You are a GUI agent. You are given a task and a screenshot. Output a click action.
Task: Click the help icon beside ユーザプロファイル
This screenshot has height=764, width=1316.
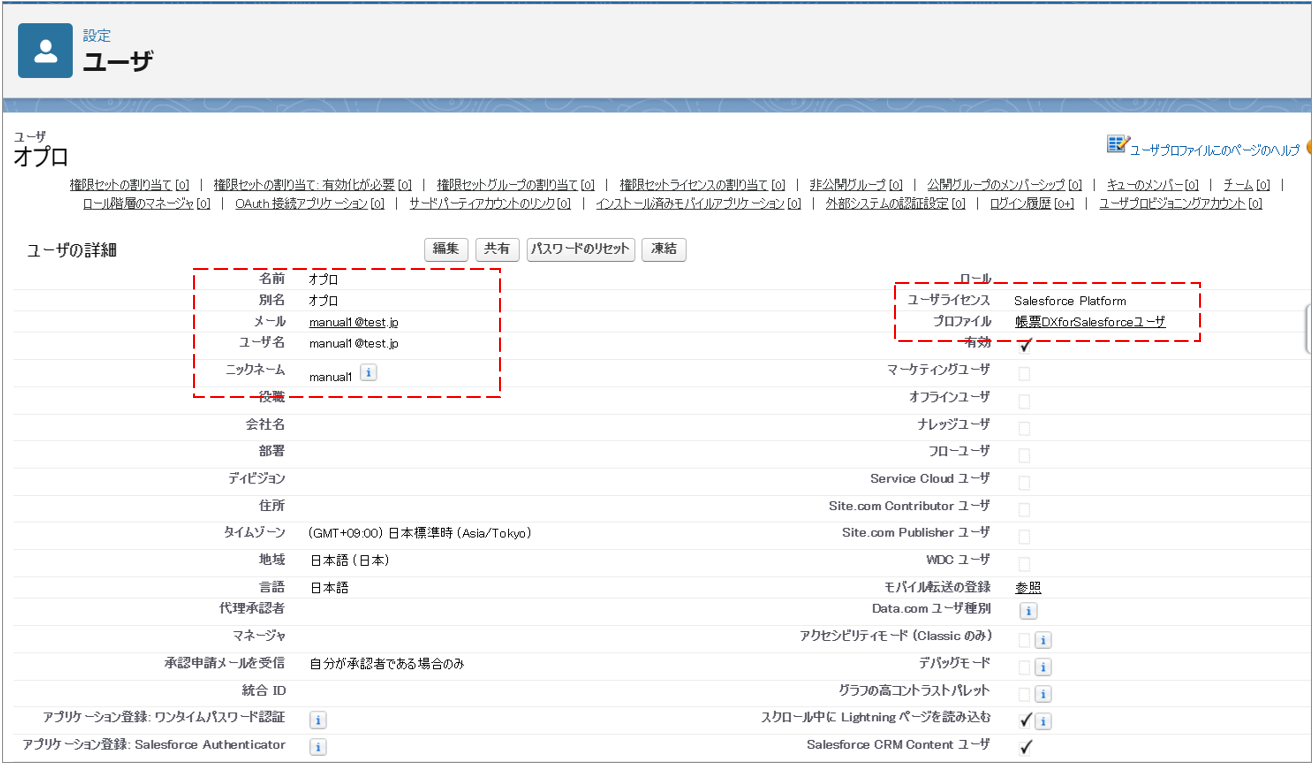[x=1117, y=145]
